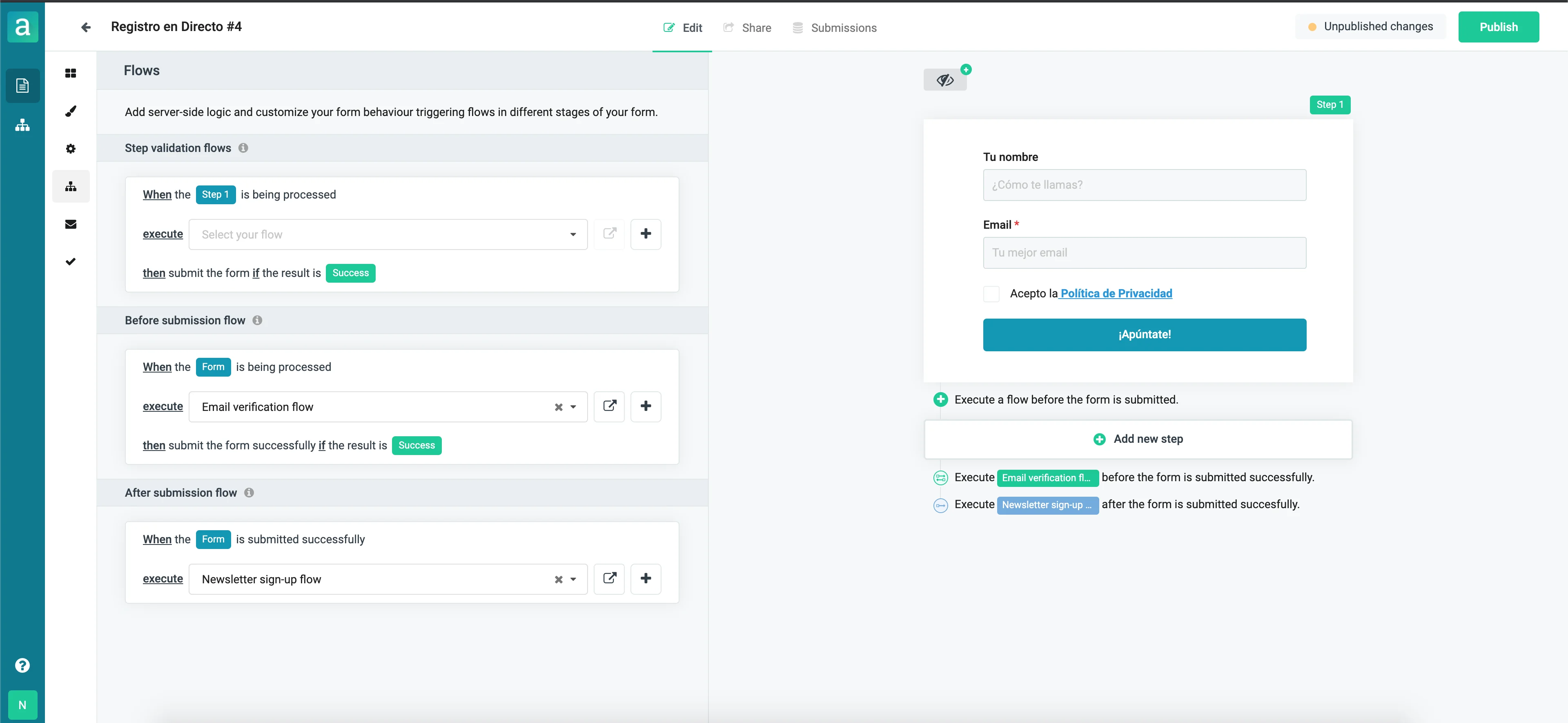The height and width of the screenshot is (723, 1568).
Task: Click the Publish button
Action: tap(1498, 27)
